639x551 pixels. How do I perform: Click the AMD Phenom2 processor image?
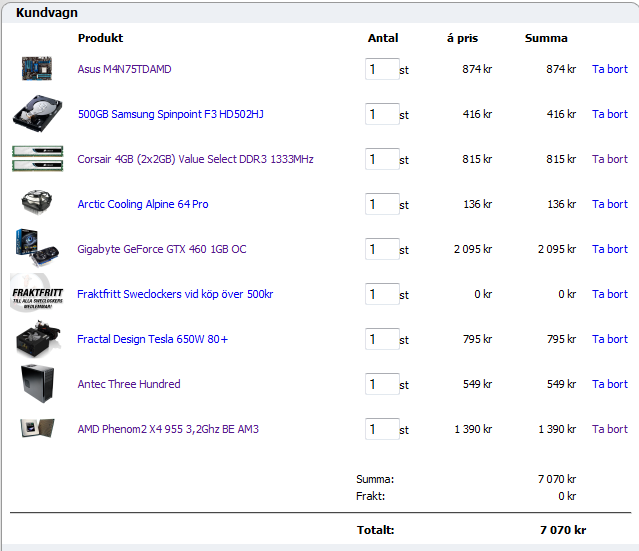tap(37, 429)
